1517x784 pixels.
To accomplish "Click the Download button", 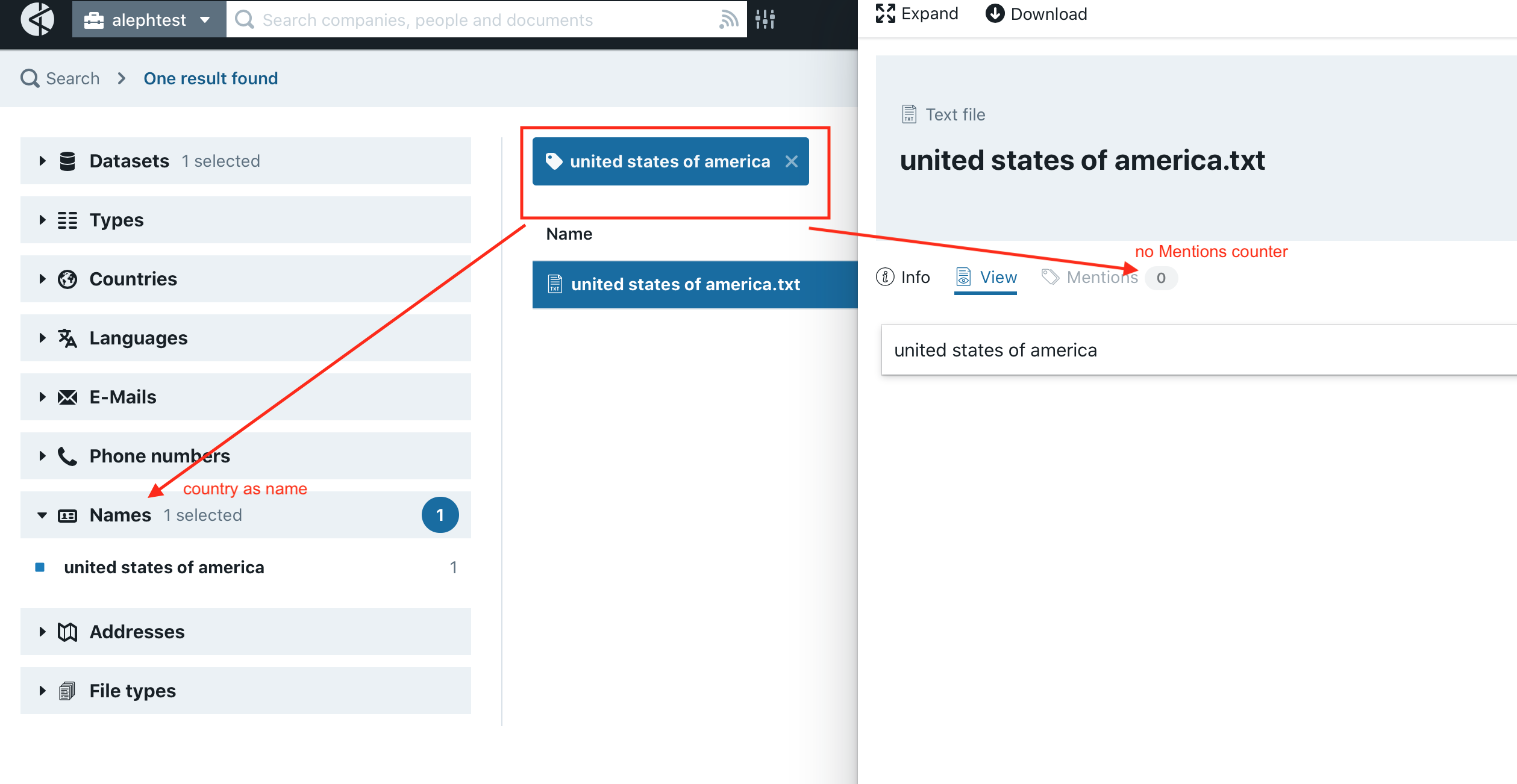I will (1036, 13).
